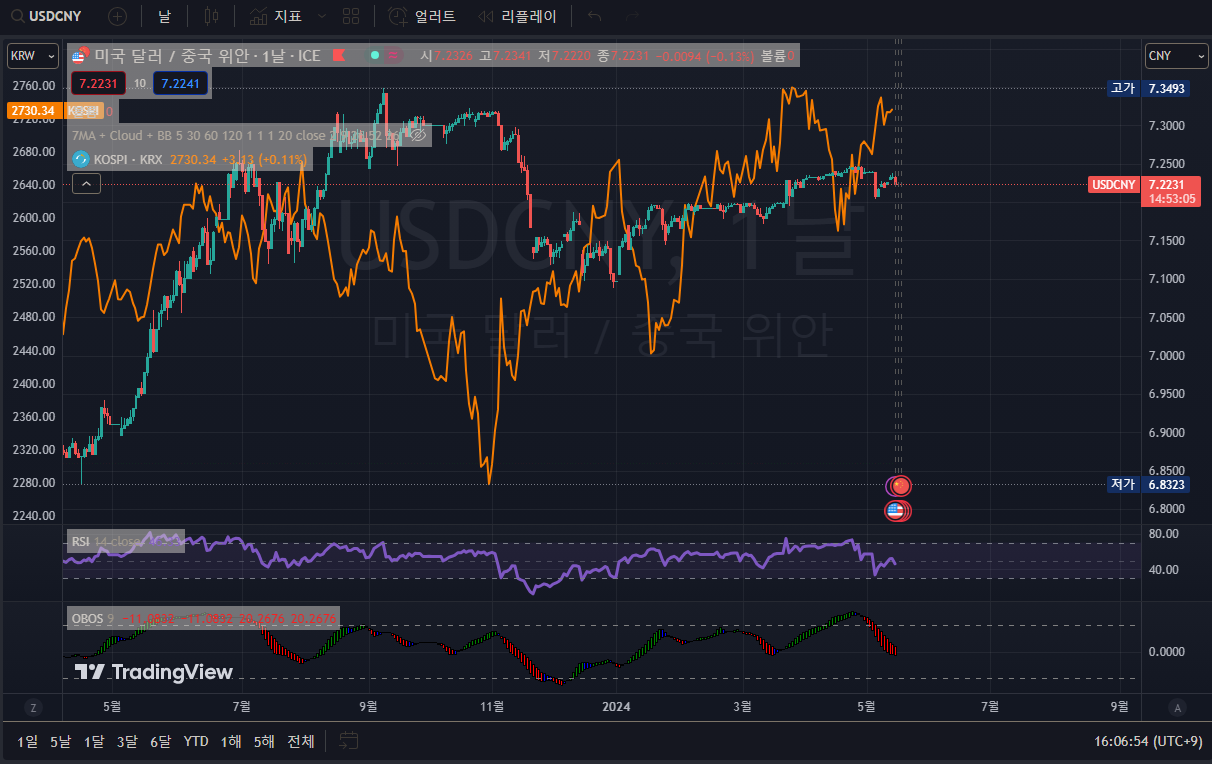Click the 리플레이 replay button

point(517,16)
